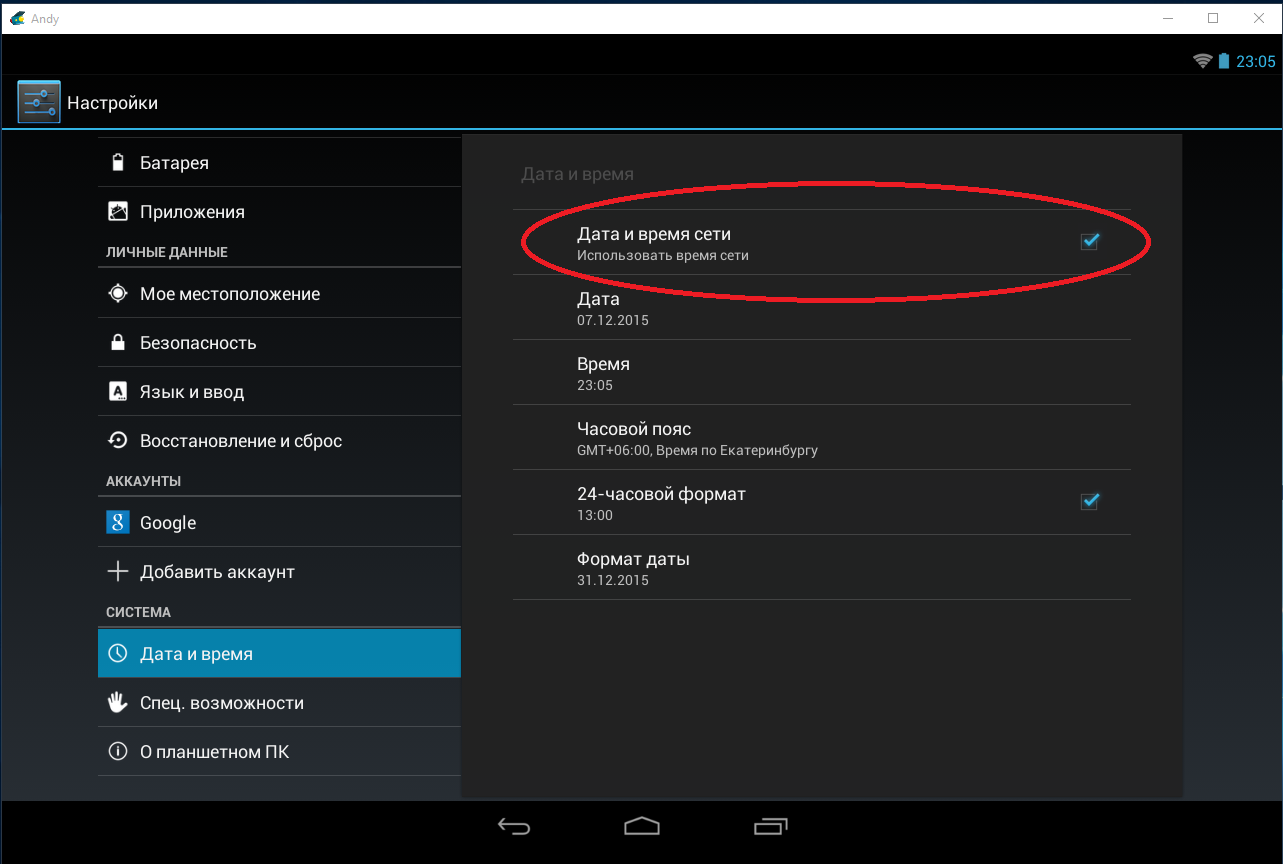Viewport: 1283px width, 864px height.
Task: Click the Wi-Fi status icon
Action: pyautogui.click(x=1202, y=61)
